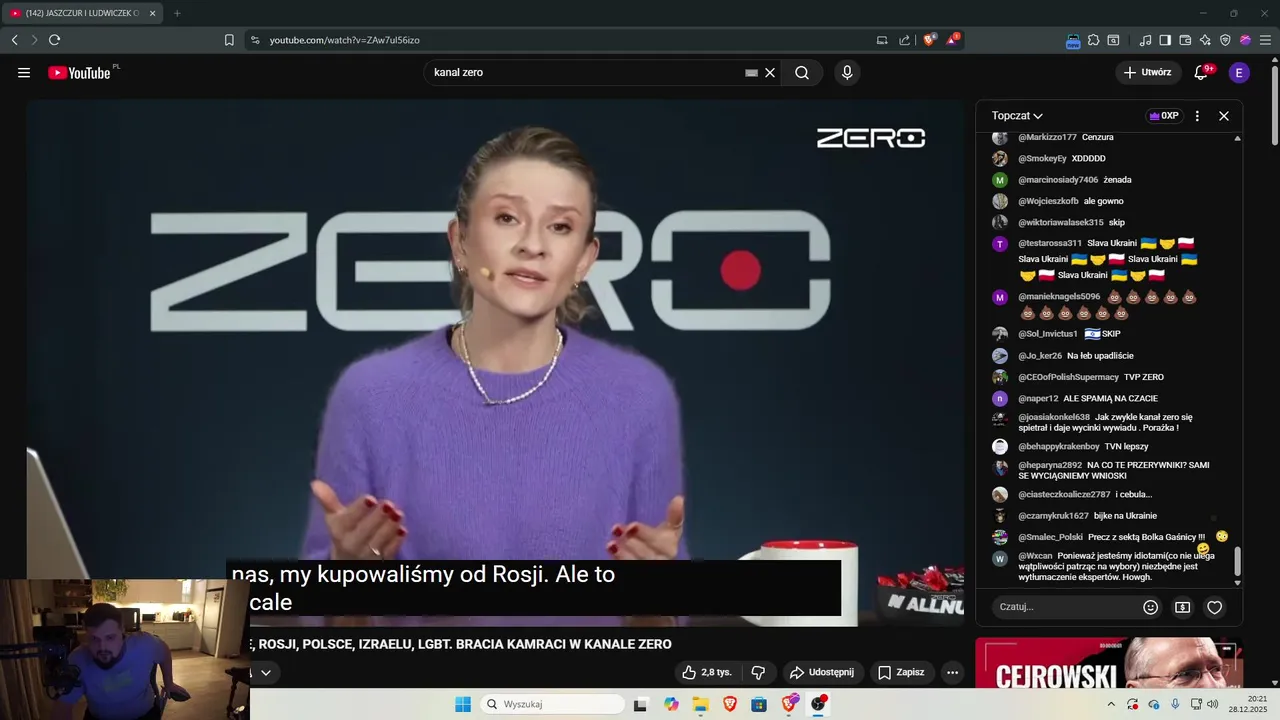Screen dimensions: 1280x720
Task: Open OBS Studio from taskbar
Action: 819,704
